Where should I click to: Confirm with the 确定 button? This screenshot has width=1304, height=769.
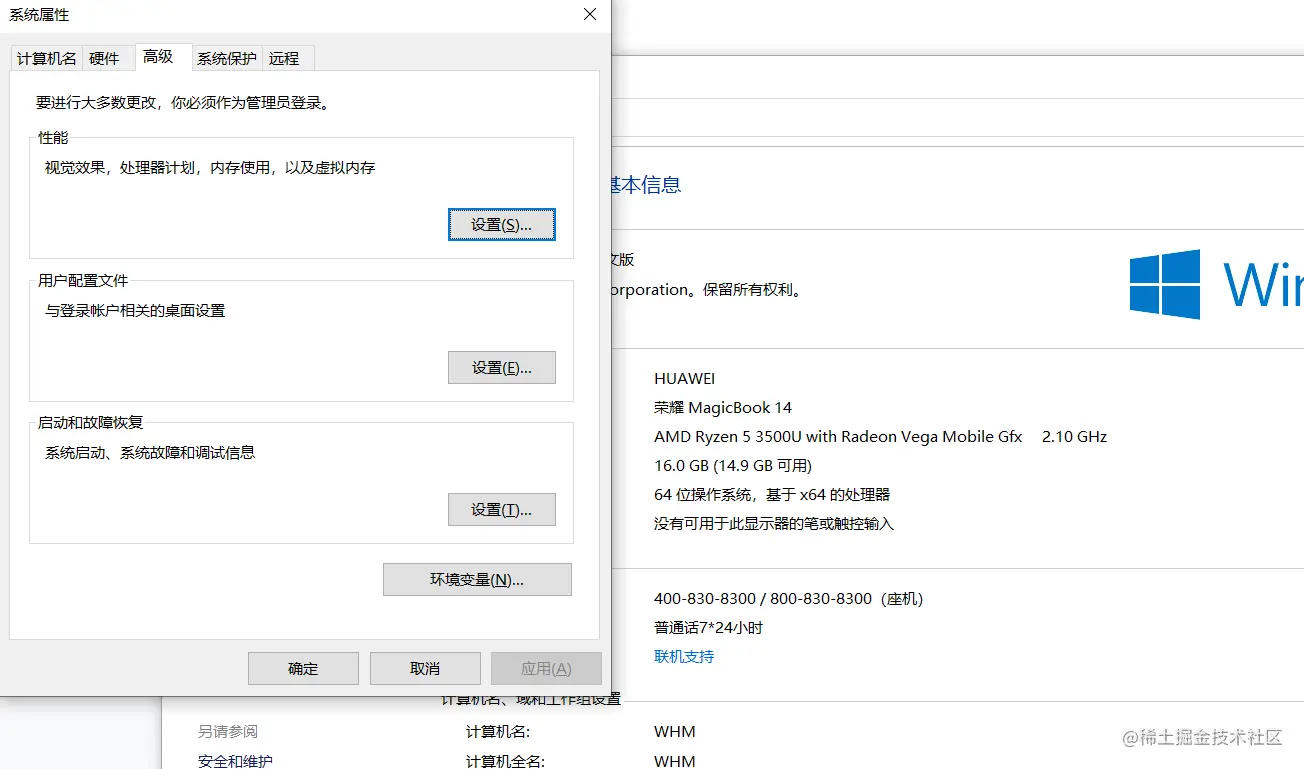(303, 668)
